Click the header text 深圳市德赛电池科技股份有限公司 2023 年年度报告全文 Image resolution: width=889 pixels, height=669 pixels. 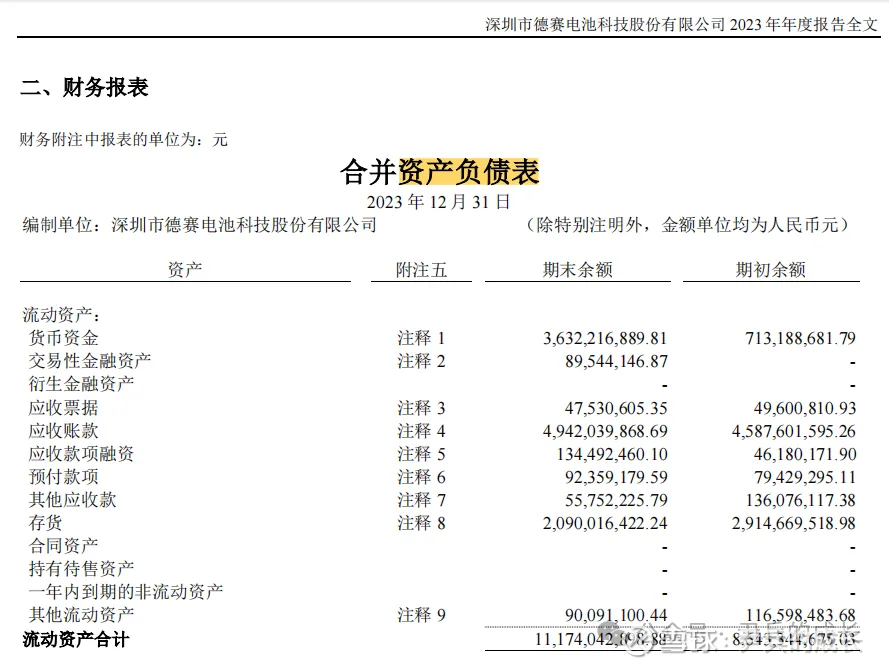(x=681, y=24)
